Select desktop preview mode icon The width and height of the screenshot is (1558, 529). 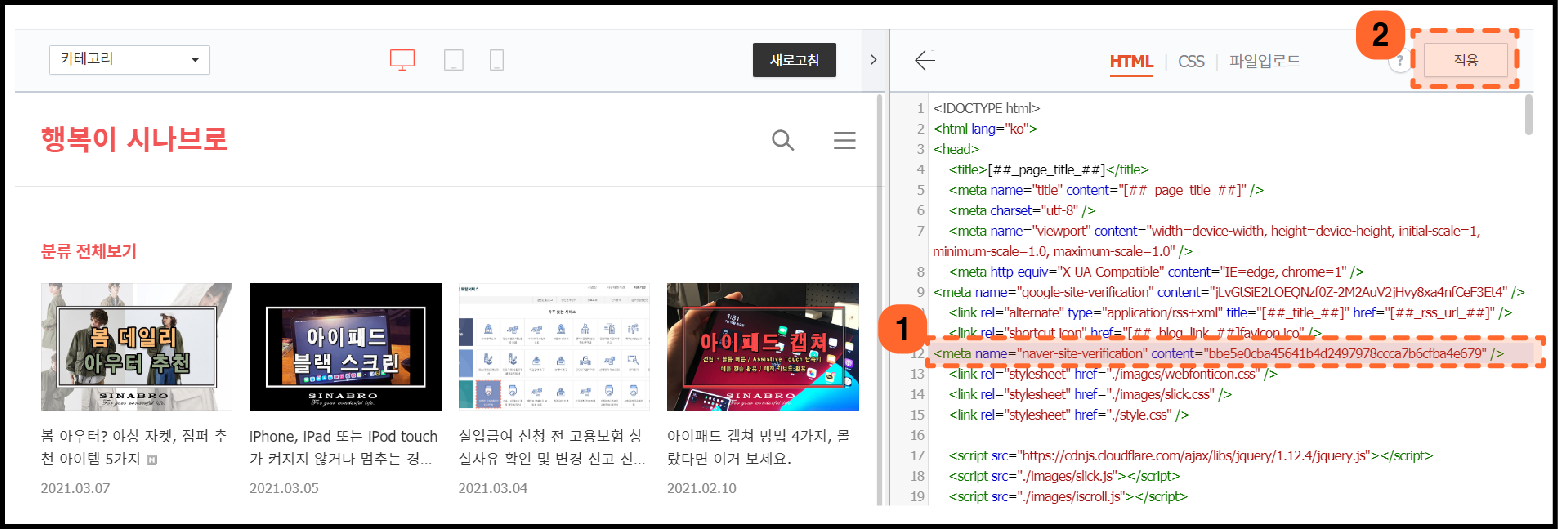tap(402, 60)
